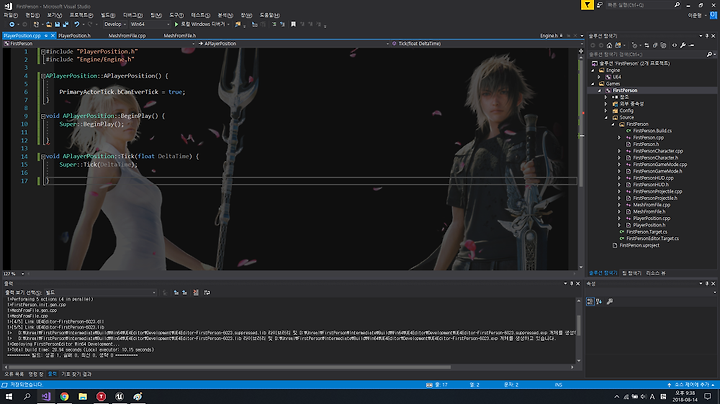Click the Solution Explorer search magnifier icon
Viewport: 720px width, 404px height.
click(x=709, y=54)
